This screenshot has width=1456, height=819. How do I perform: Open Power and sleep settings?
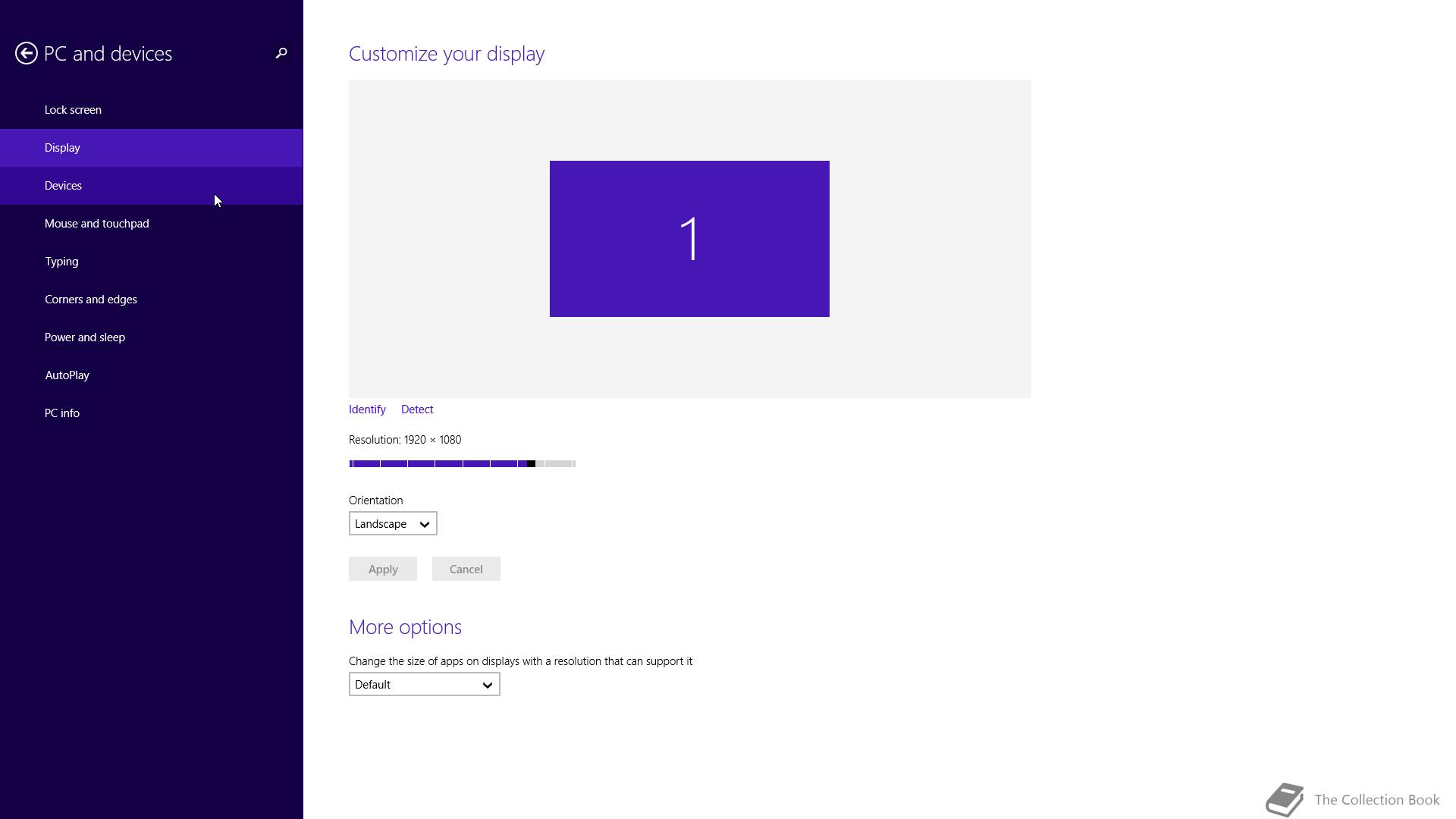point(152,337)
